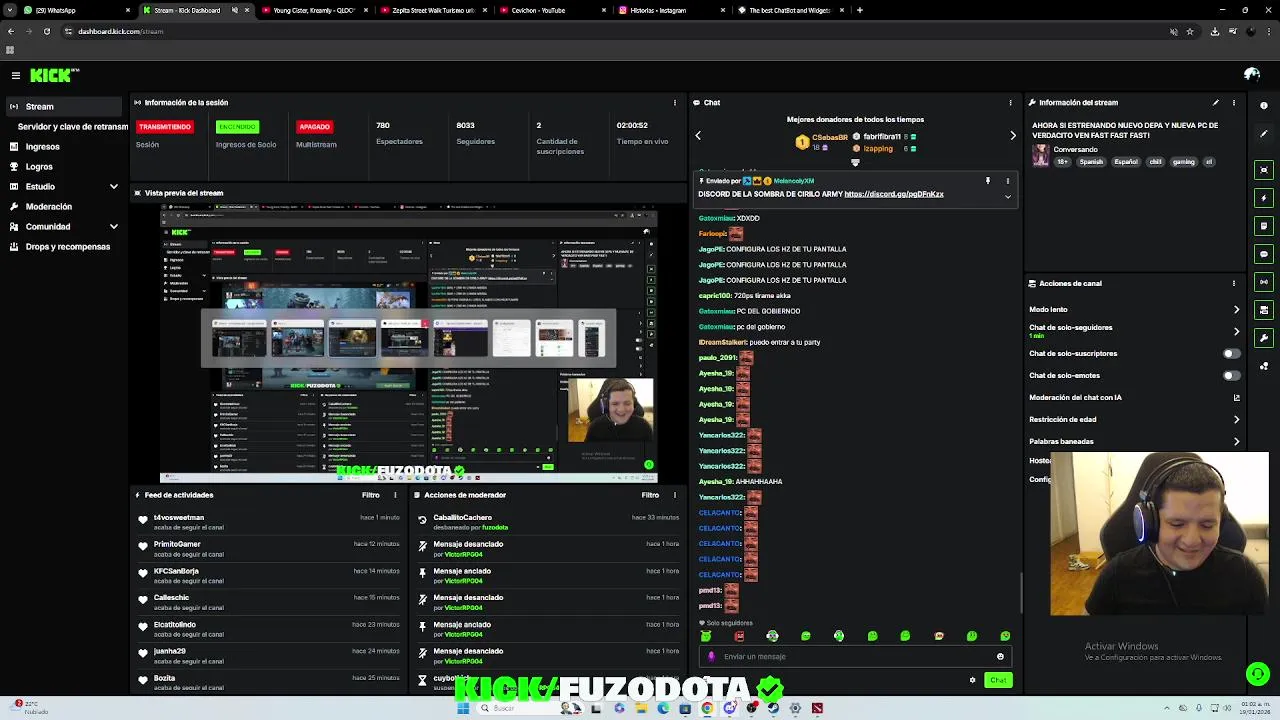Open the user avatar menu

coord(1251,75)
